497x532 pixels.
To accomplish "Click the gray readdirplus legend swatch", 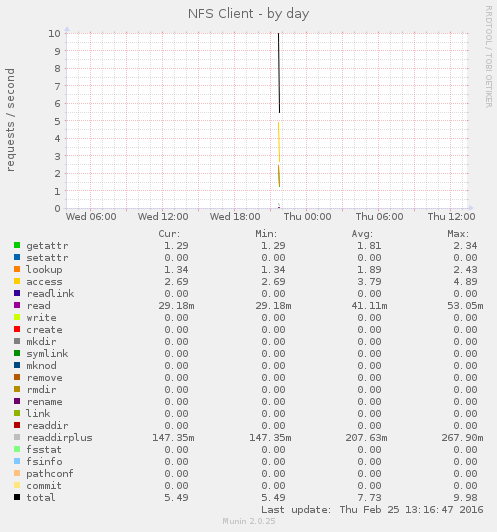I will 17,437.
